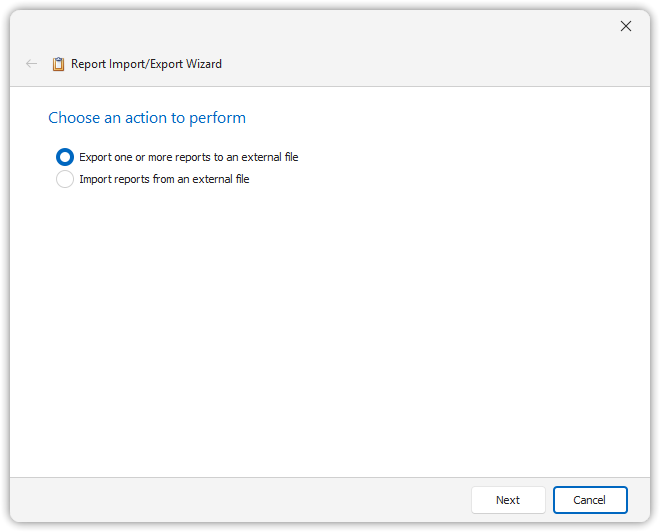Click the 'Report Import/Export Wizard' title text
The width and height of the screenshot is (660, 532).
tap(146, 64)
